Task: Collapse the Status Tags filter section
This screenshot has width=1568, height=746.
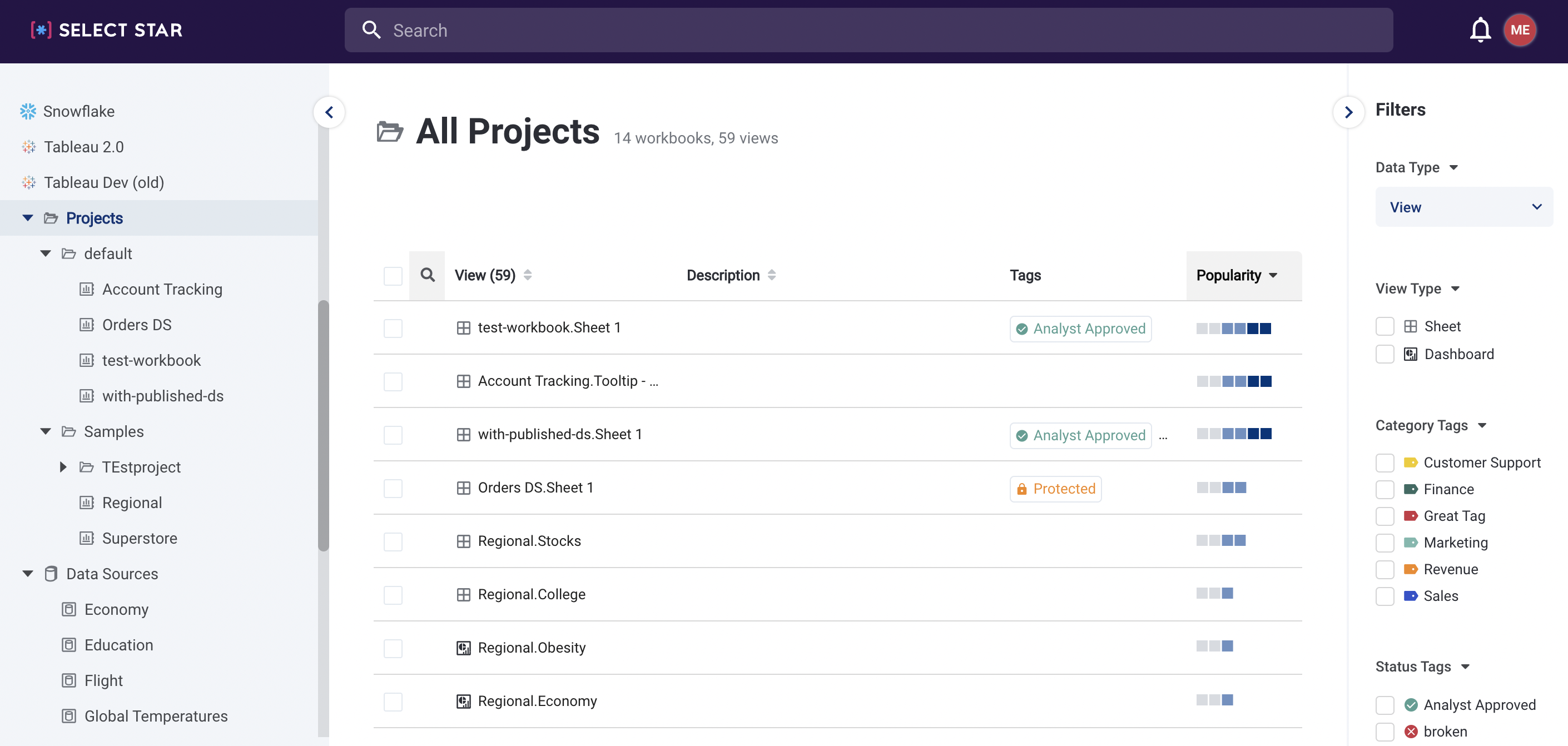Action: (1465, 667)
